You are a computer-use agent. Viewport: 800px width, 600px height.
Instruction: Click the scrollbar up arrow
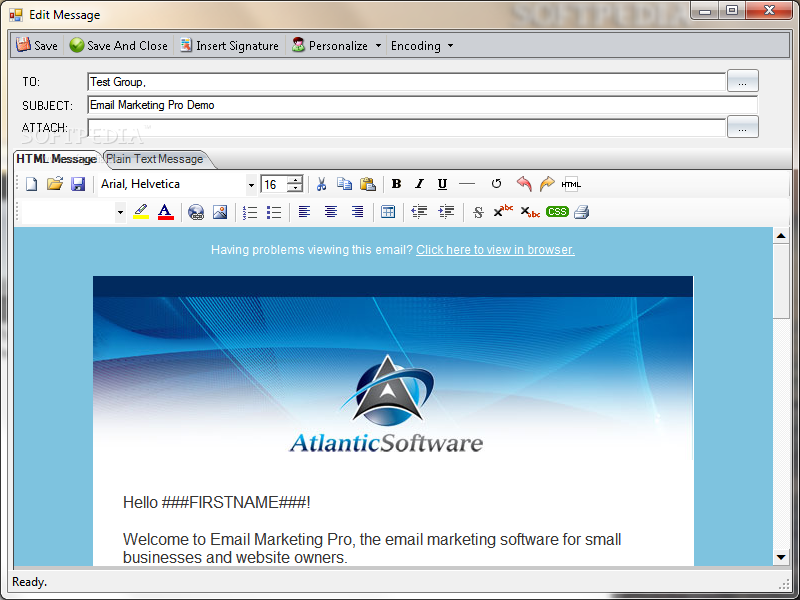(781, 236)
